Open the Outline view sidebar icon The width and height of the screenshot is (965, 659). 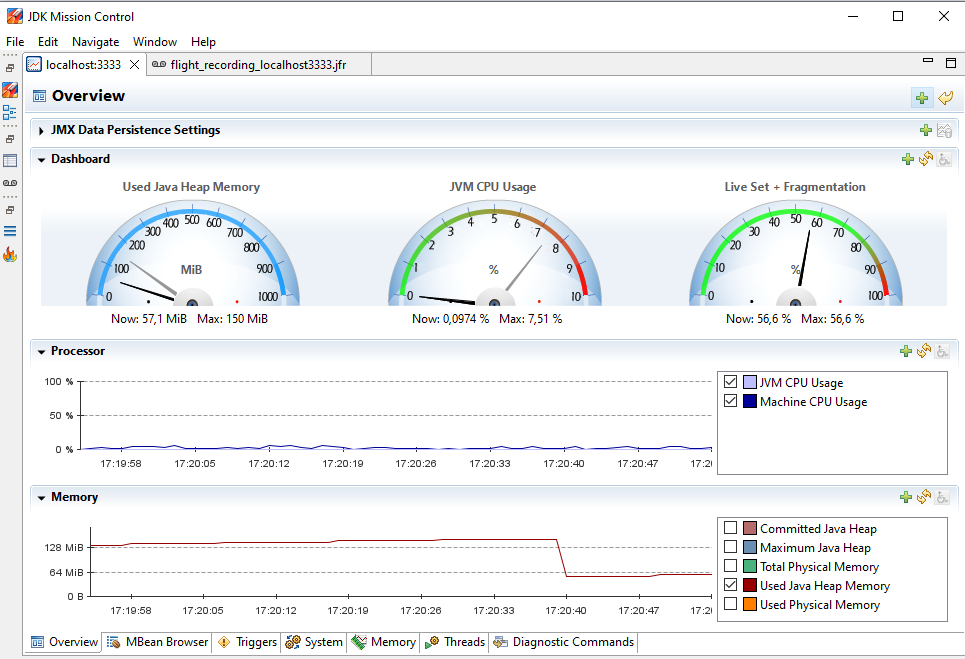10,113
